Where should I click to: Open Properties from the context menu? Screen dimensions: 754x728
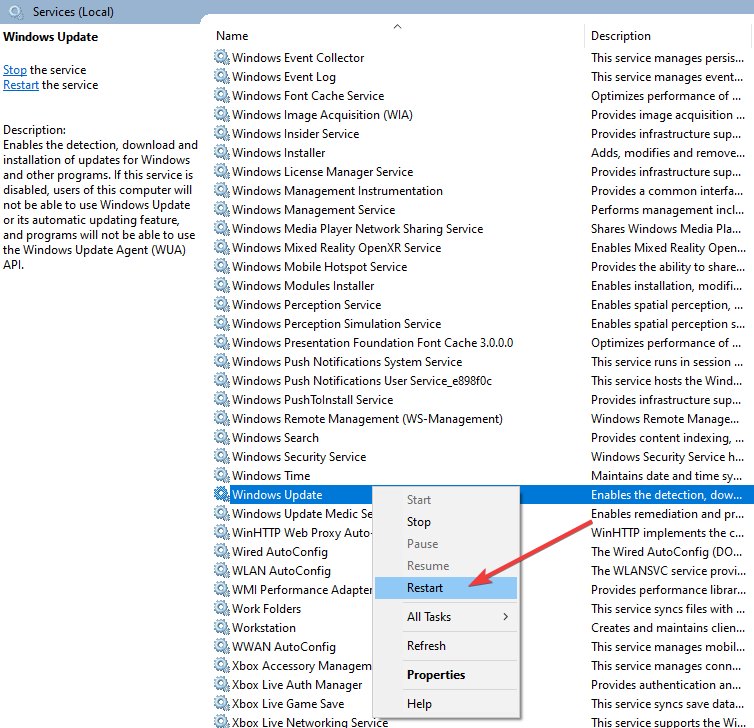tap(446, 675)
